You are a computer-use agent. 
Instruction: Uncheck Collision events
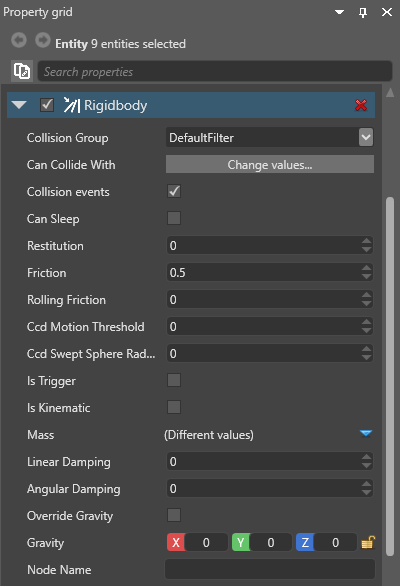174,191
